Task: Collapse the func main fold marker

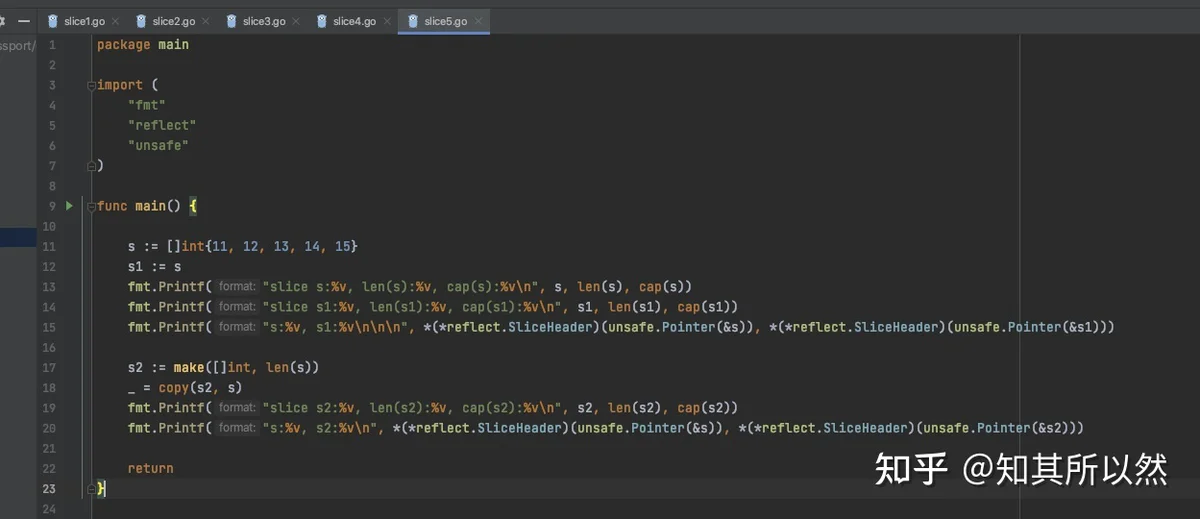Action: coord(91,206)
